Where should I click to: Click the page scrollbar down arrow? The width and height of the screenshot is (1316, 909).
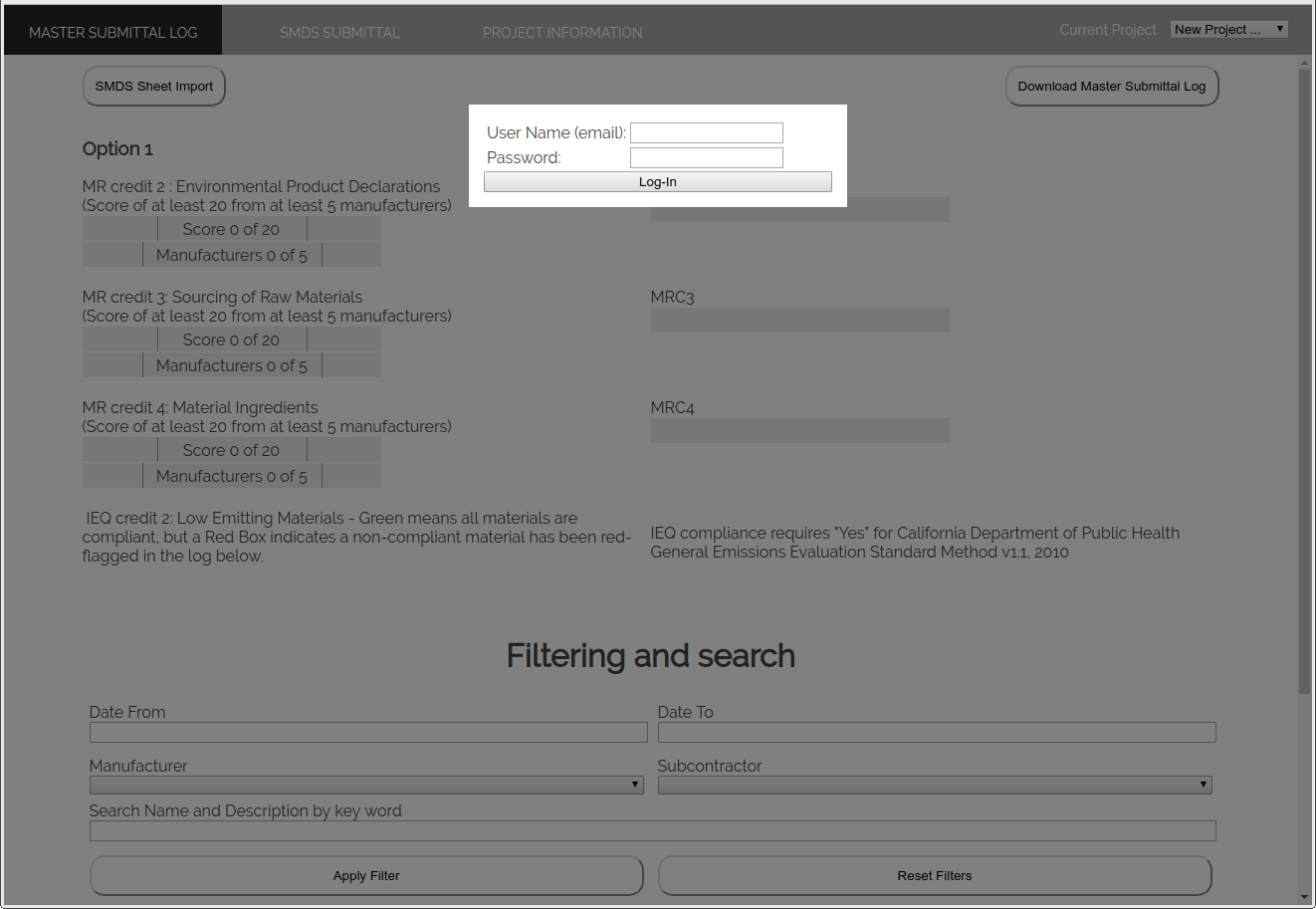pos(1305,897)
